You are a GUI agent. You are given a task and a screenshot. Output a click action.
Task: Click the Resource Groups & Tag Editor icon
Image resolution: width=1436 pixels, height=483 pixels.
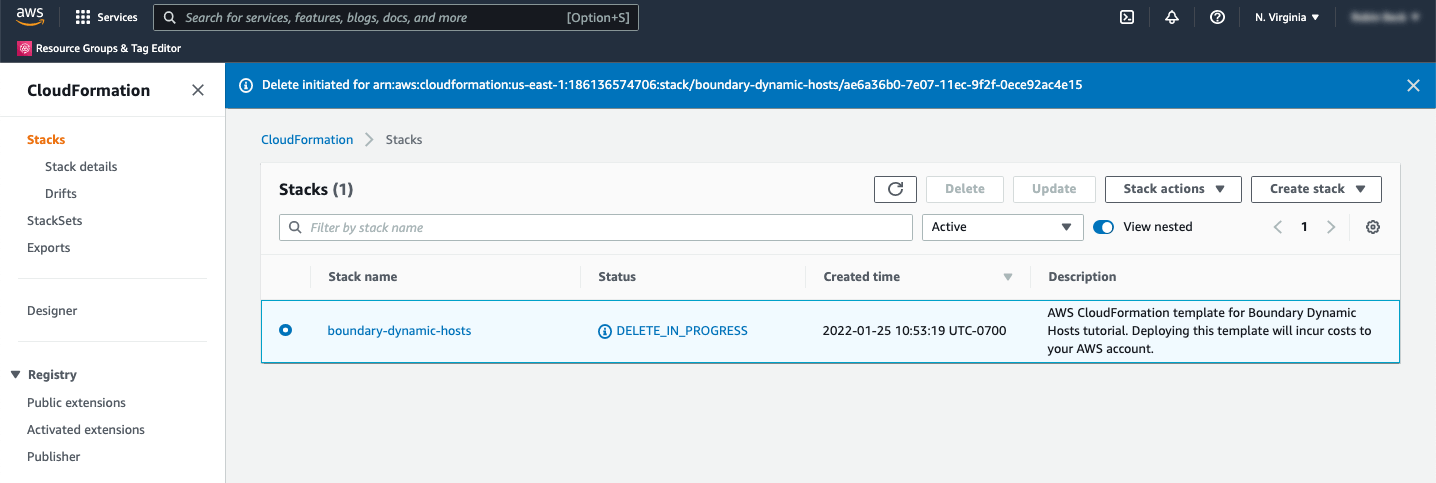click(x=24, y=48)
